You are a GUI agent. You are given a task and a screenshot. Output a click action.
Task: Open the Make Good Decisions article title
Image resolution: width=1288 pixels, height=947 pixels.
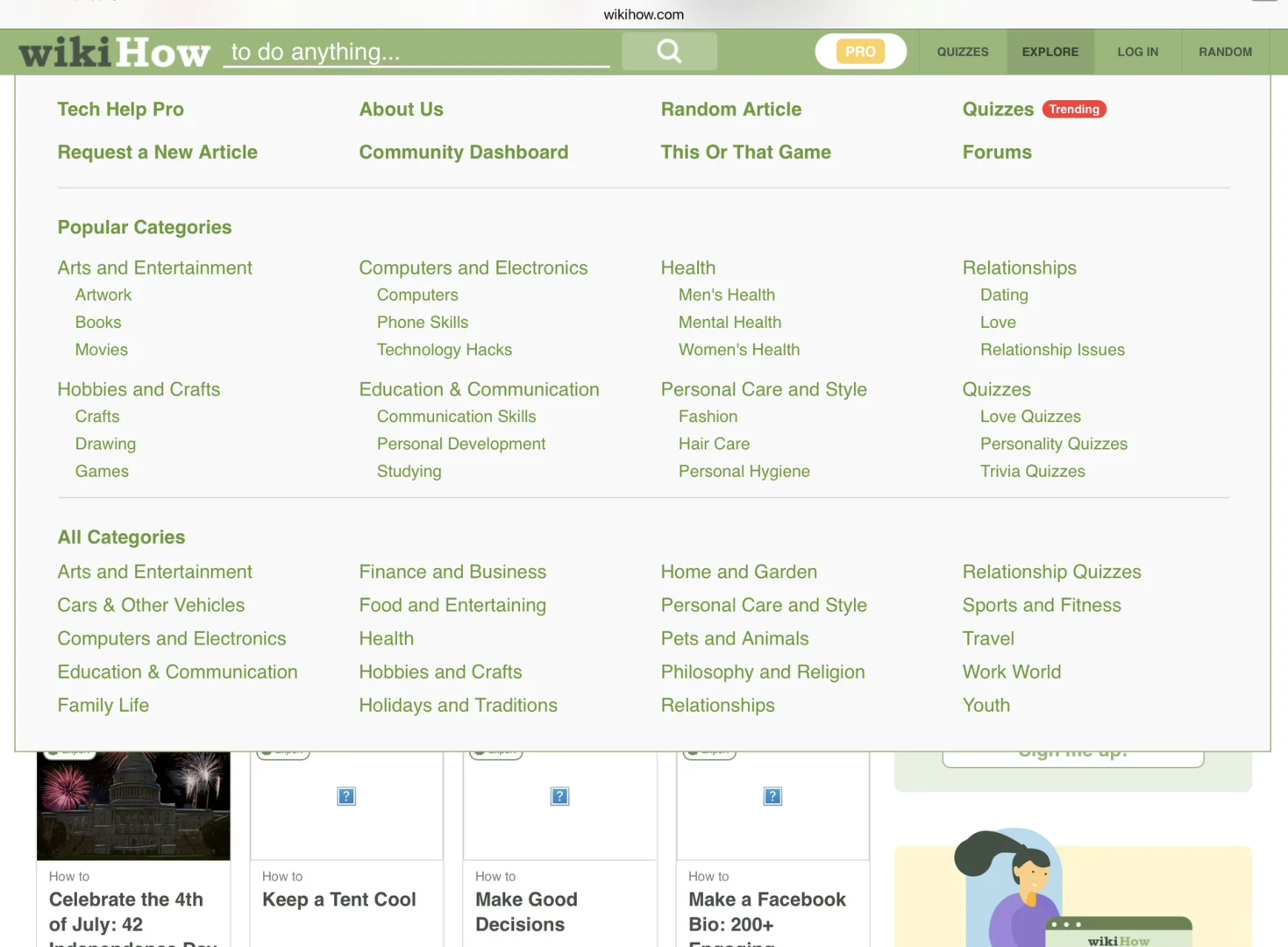526,912
